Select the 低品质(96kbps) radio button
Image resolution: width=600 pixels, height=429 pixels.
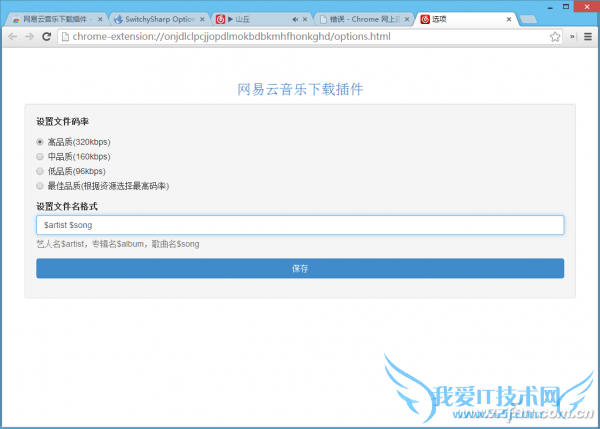point(40,171)
